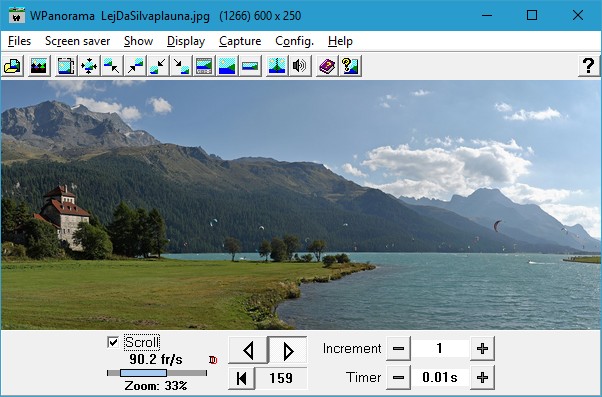Click the Zoom: 33% label
The image size is (602, 397).
coord(156,385)
